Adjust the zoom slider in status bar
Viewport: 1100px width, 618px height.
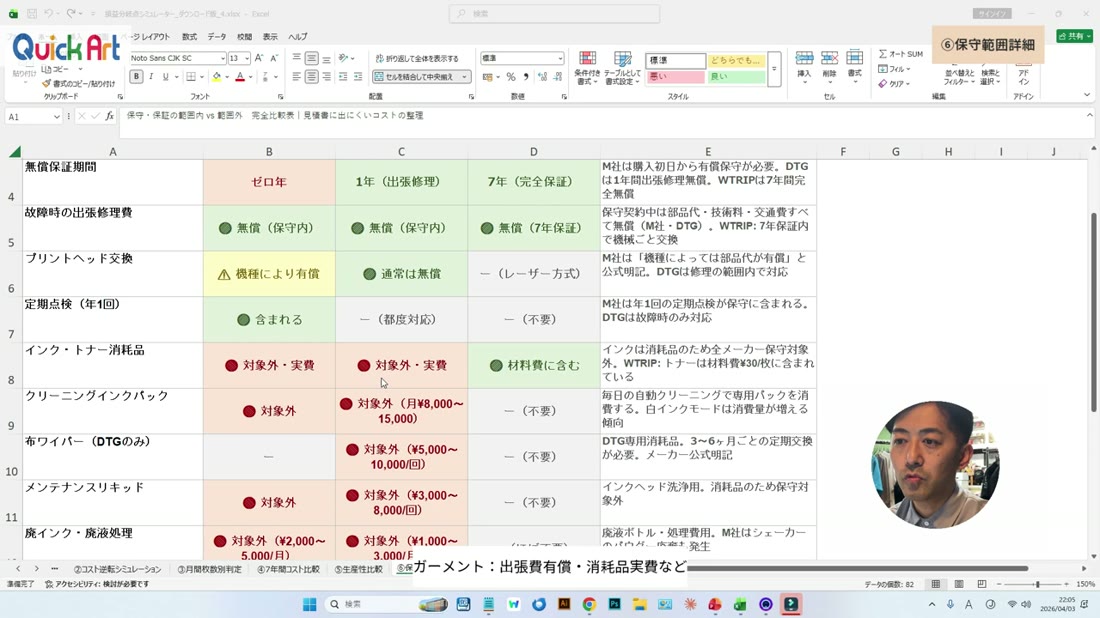click(1037, 584)
